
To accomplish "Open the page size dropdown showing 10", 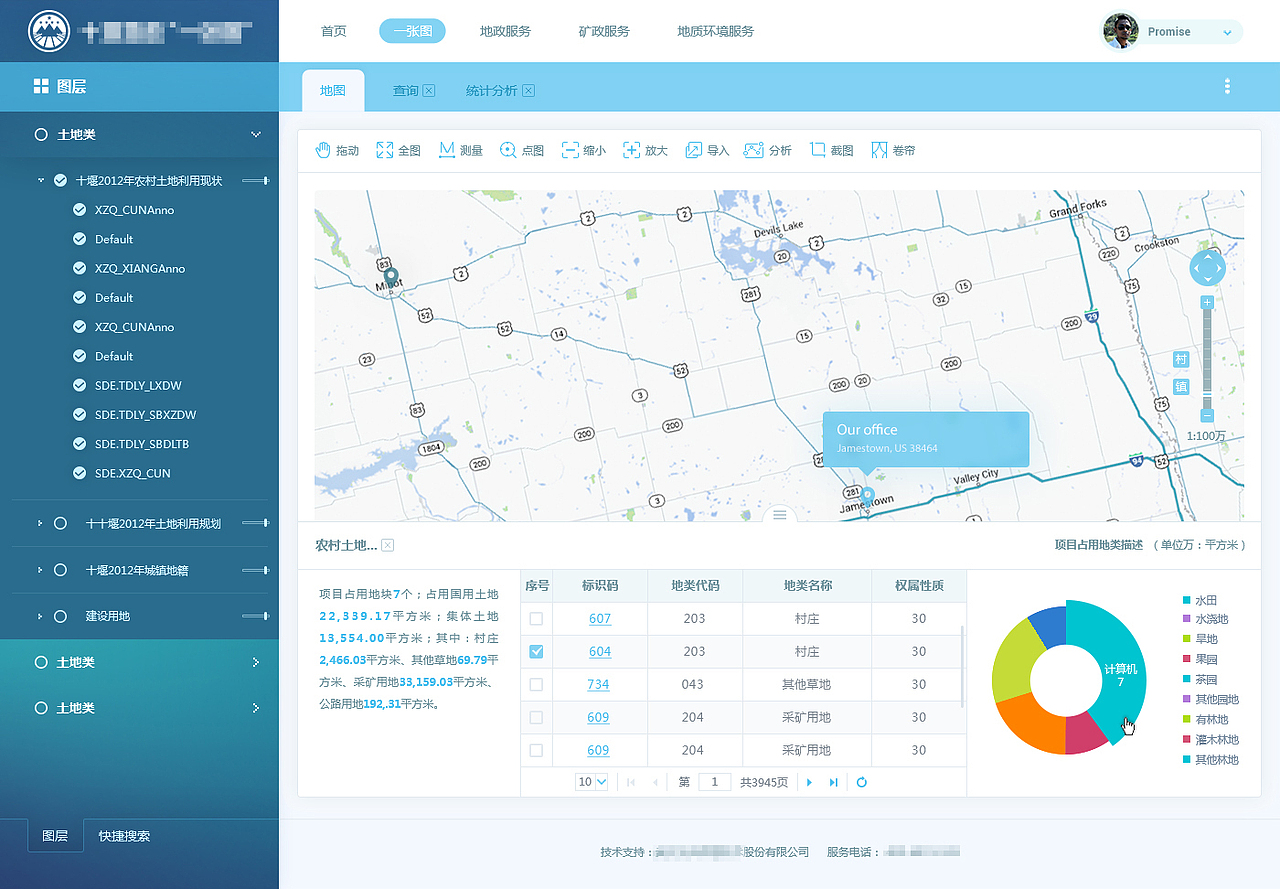I will pyautogui.click(x=591, y=782).
